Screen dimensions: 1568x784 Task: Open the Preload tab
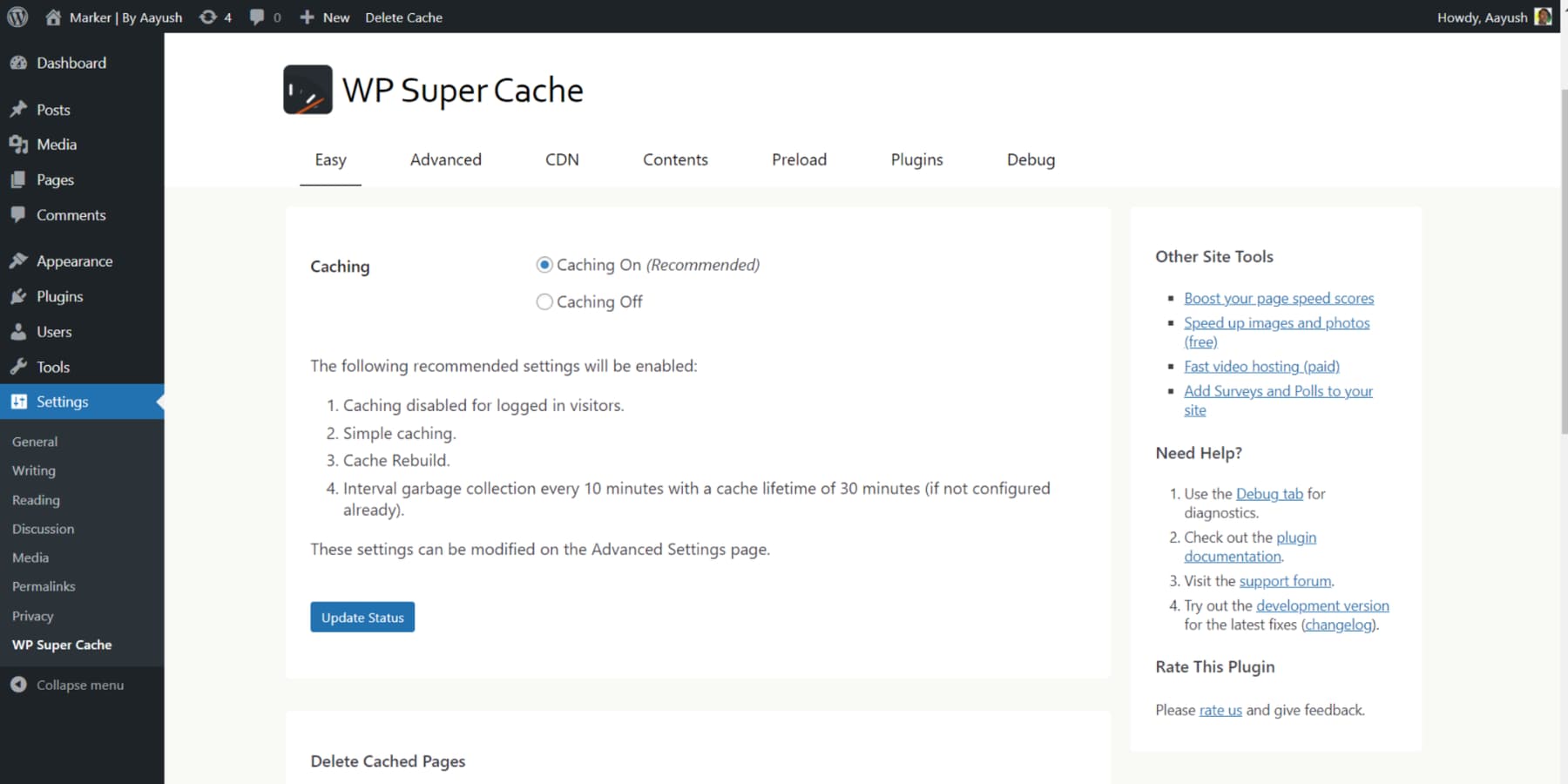(799, 159)
